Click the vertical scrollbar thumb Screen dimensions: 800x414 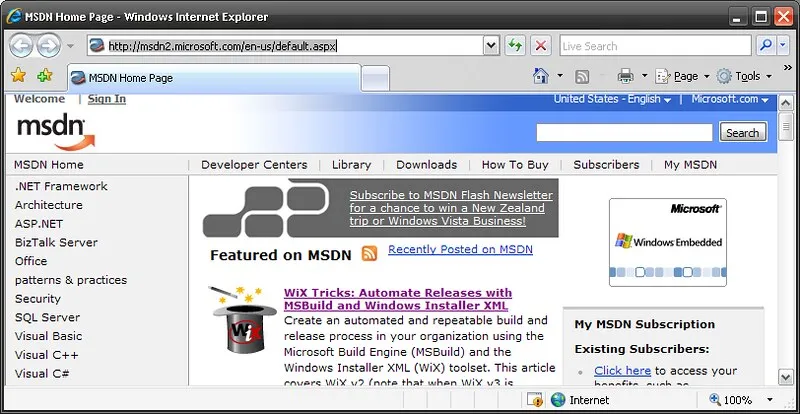[x=786, y=127]
